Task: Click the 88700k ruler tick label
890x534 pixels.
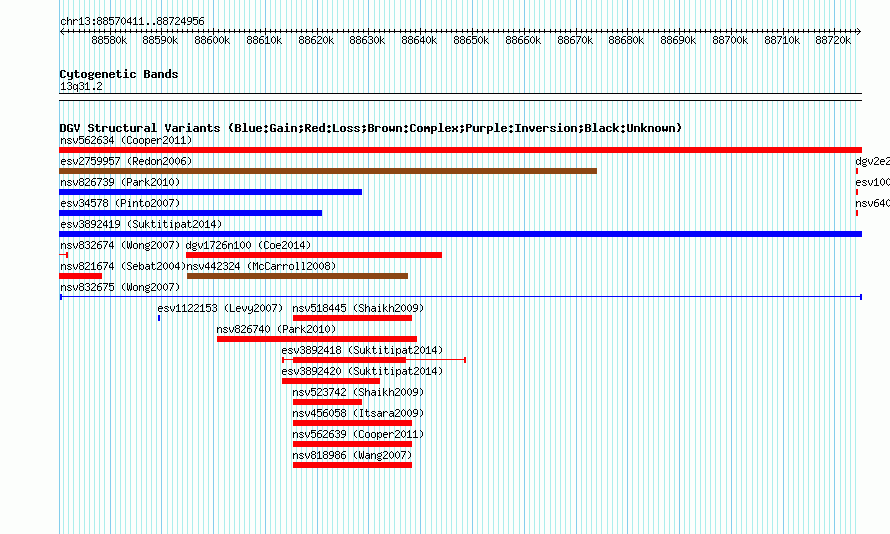Action: tap(730, 41)
